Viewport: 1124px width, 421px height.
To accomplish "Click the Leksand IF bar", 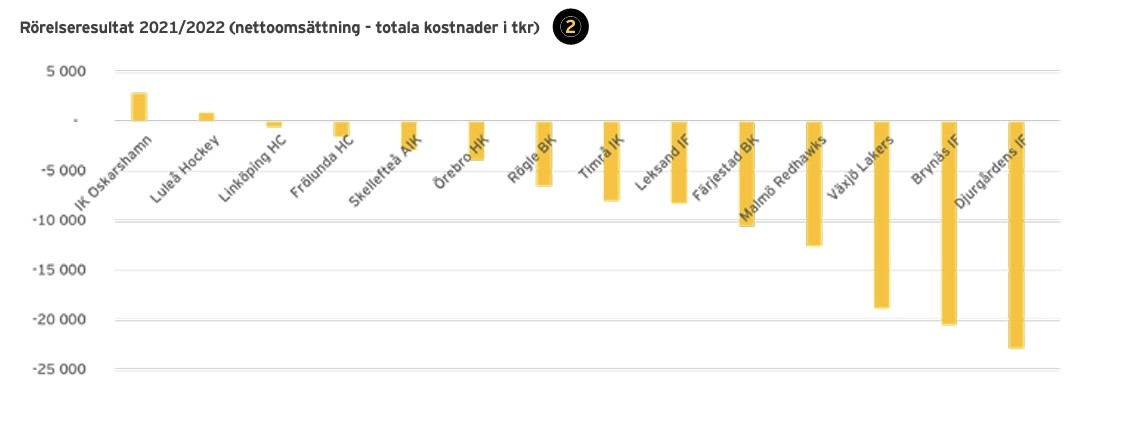I will click(x=679, y=162).
